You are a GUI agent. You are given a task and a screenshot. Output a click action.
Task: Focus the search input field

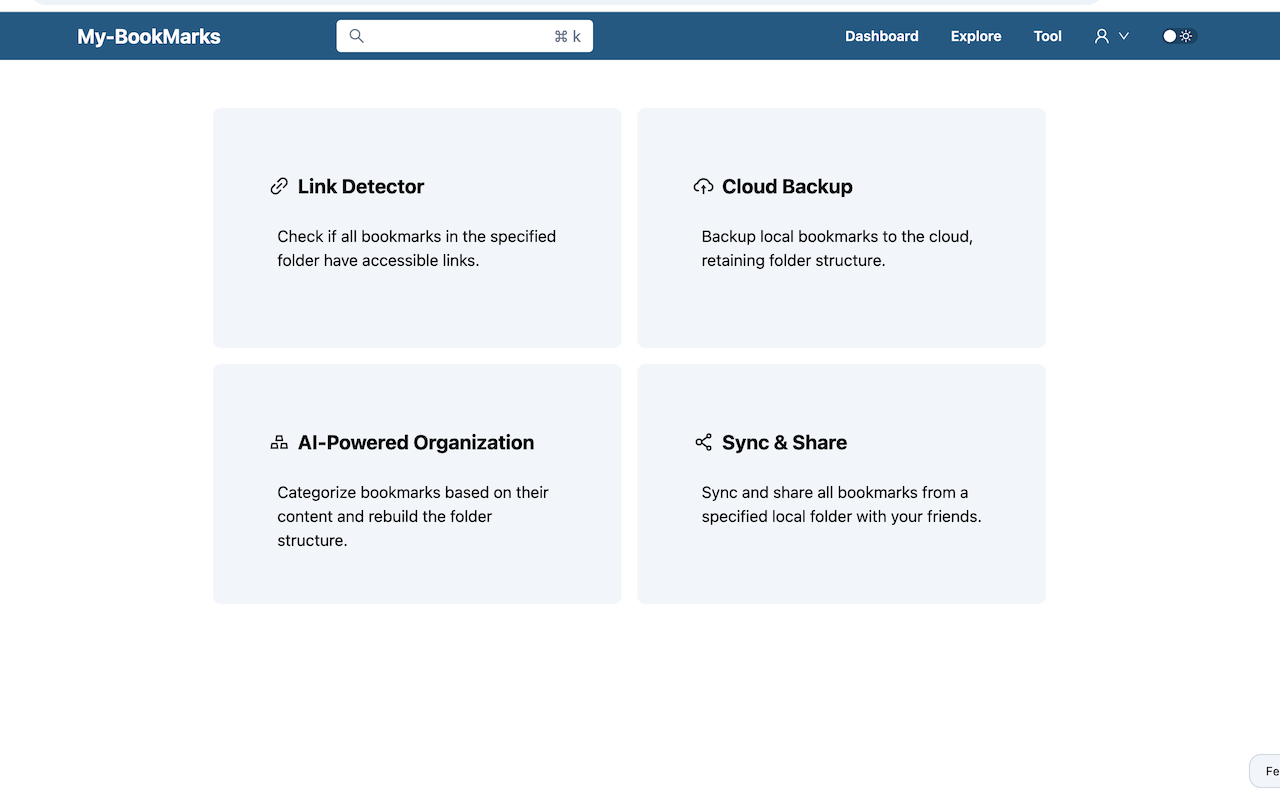coord(464,36)
